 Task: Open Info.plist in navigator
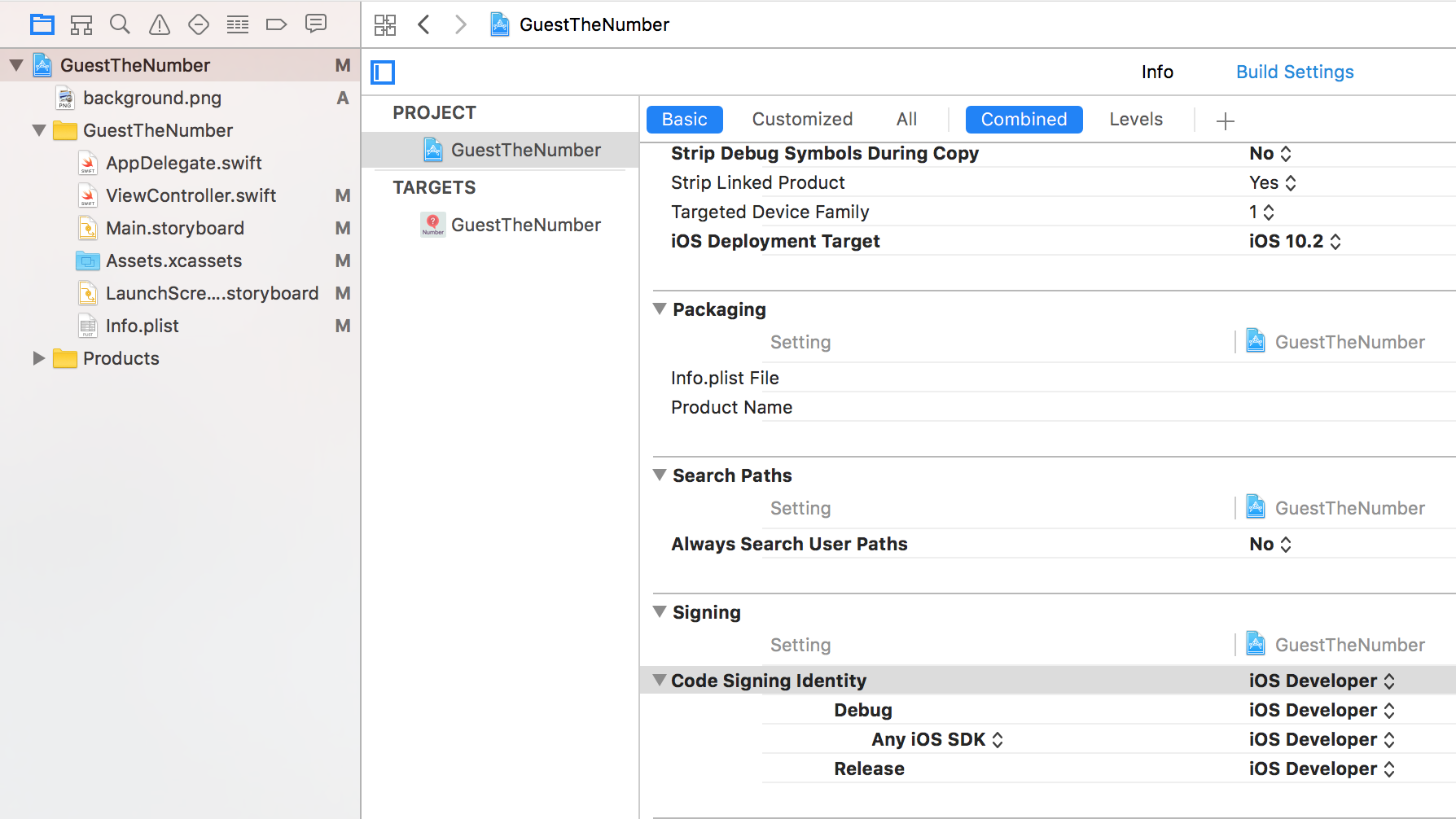point(143,326)
